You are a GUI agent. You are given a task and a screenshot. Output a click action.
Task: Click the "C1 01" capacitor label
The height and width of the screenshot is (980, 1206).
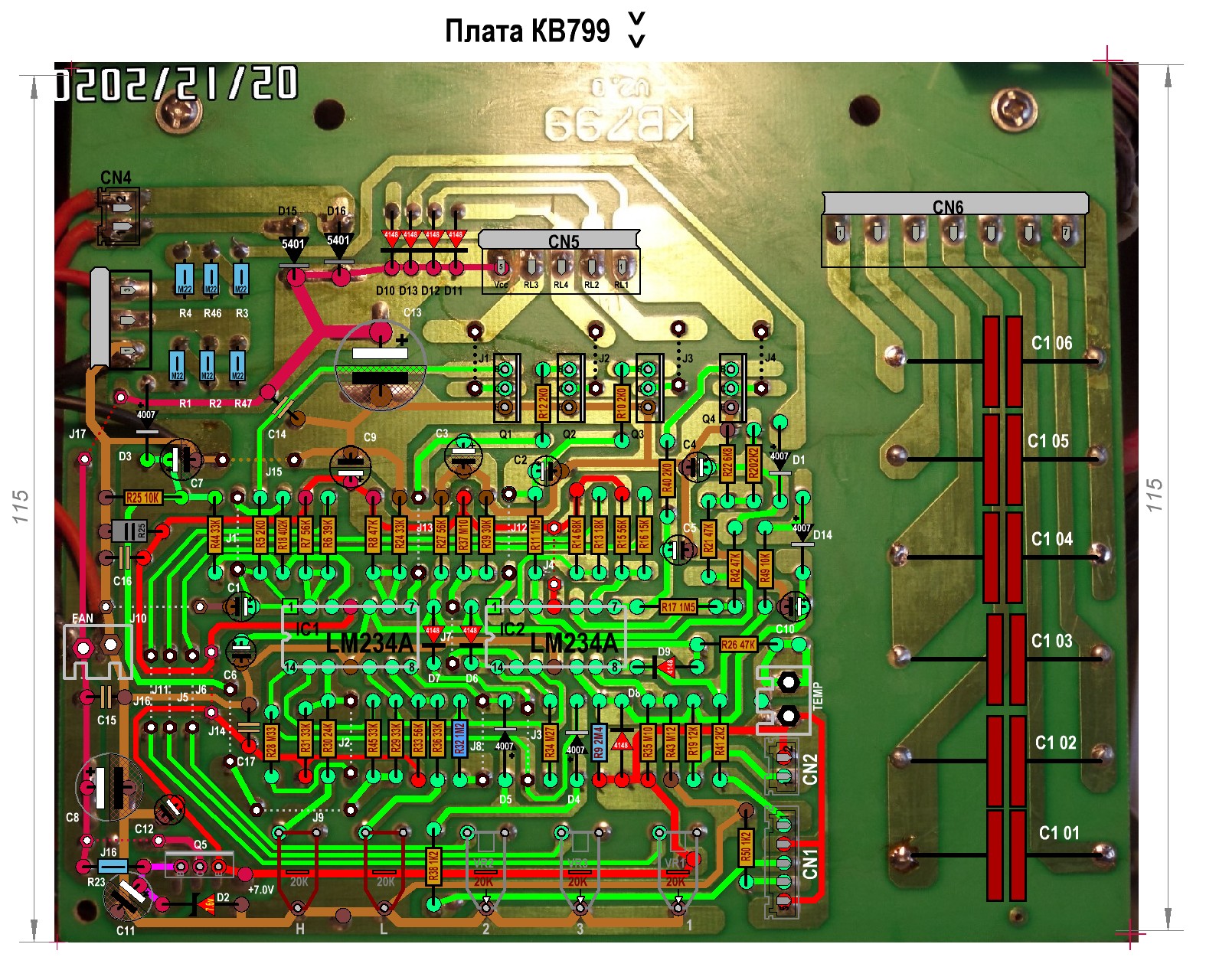click(x=1058, y=833)
